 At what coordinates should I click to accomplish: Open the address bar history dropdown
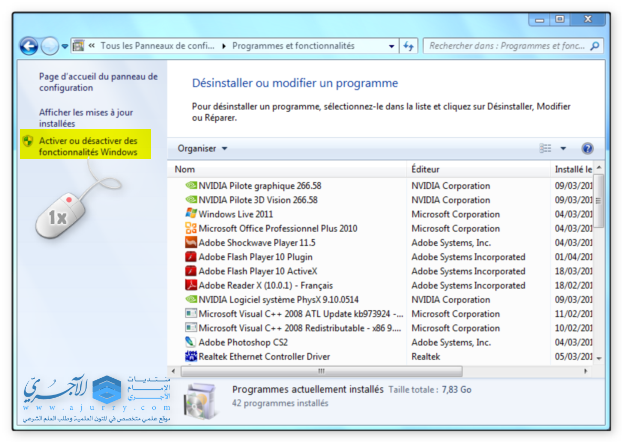coord(389,46)
